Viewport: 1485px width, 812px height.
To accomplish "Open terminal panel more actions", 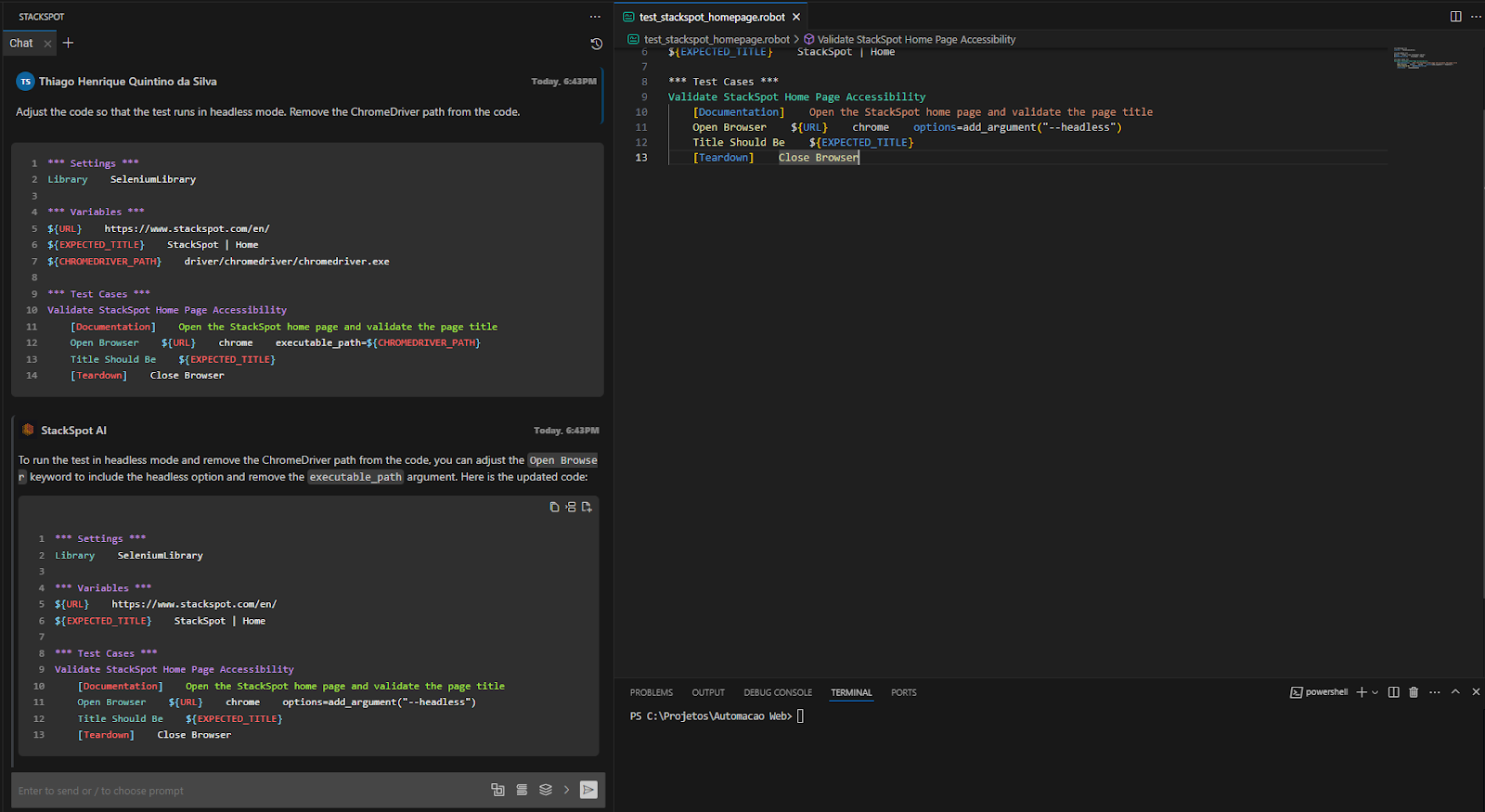I will pyautogui.click(x=1435, y=692).
